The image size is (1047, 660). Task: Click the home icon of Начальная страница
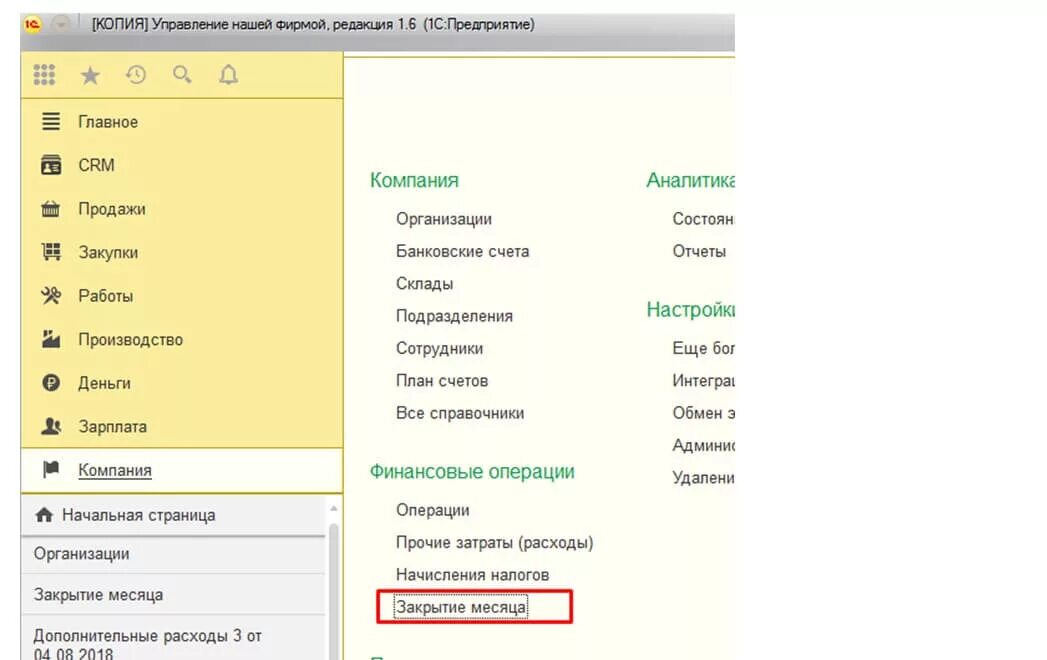44,515
